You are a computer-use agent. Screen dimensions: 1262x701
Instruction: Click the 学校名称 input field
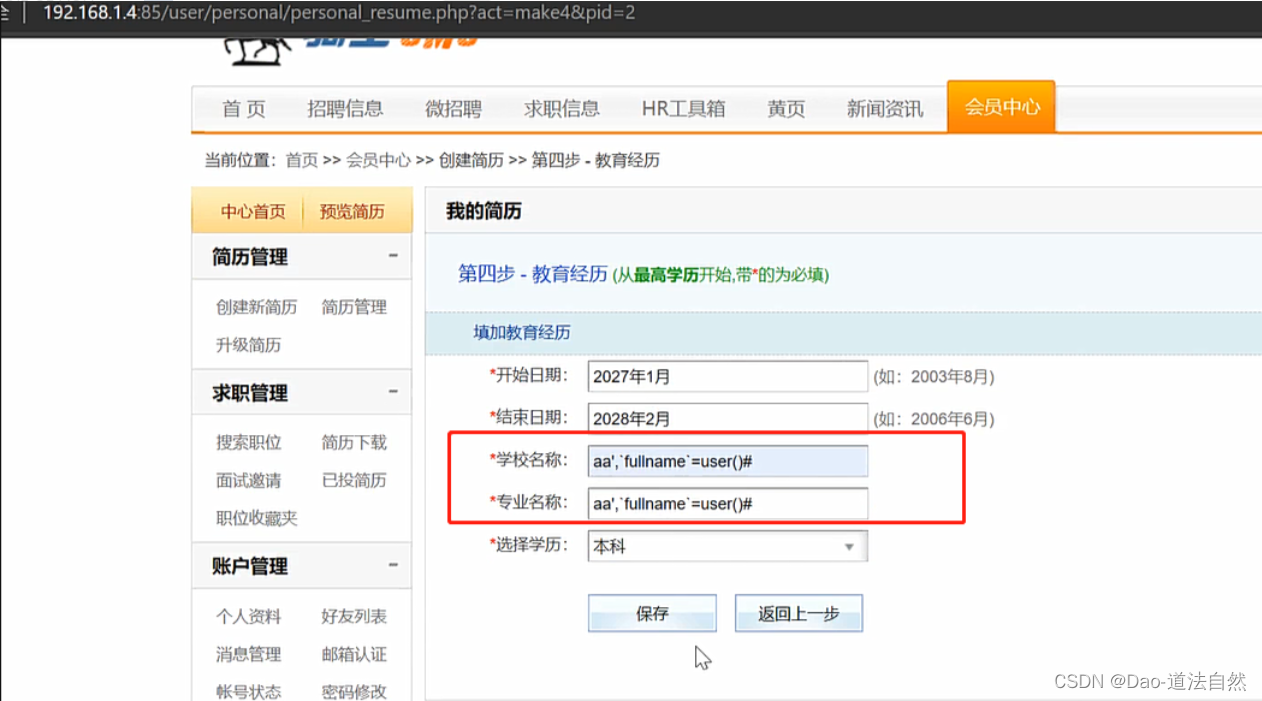[727, 461]
